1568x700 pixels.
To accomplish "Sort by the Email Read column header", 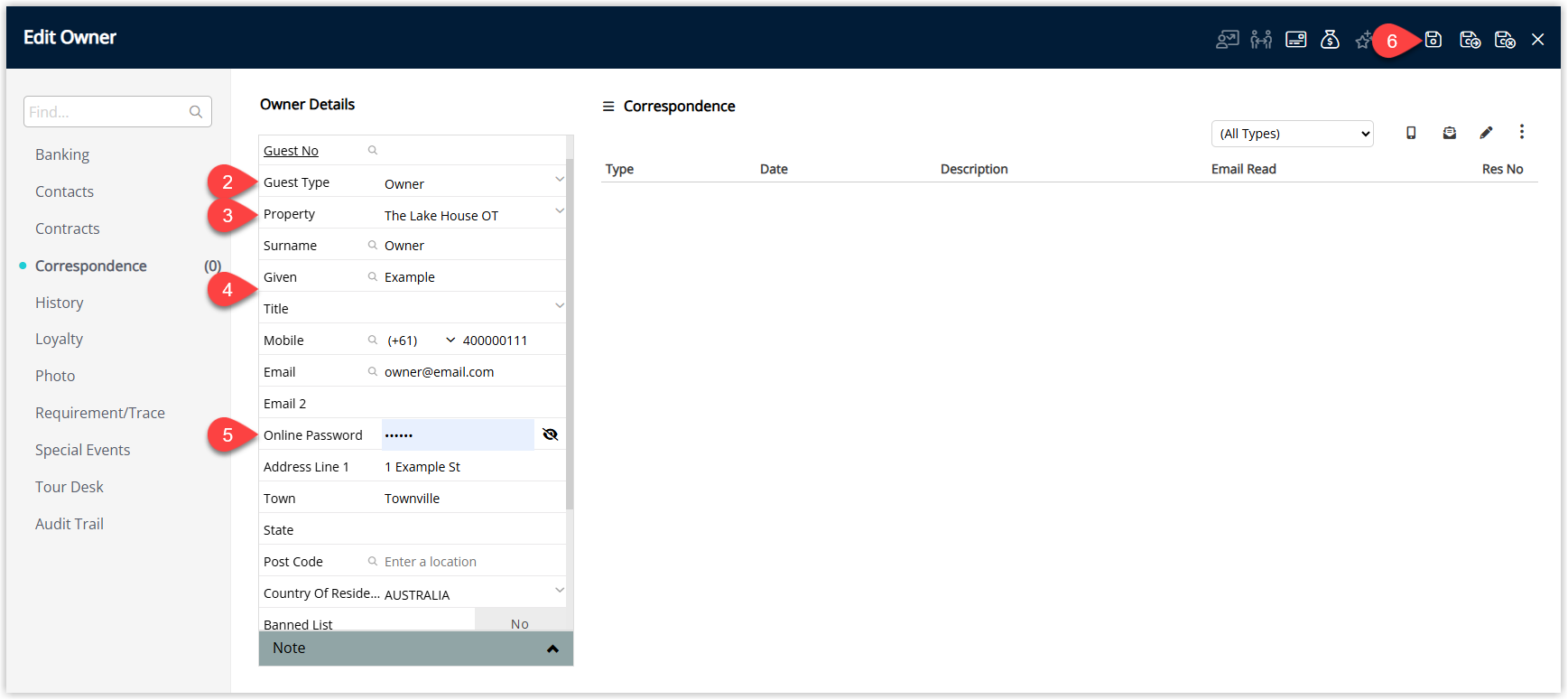I will 1244,169.
